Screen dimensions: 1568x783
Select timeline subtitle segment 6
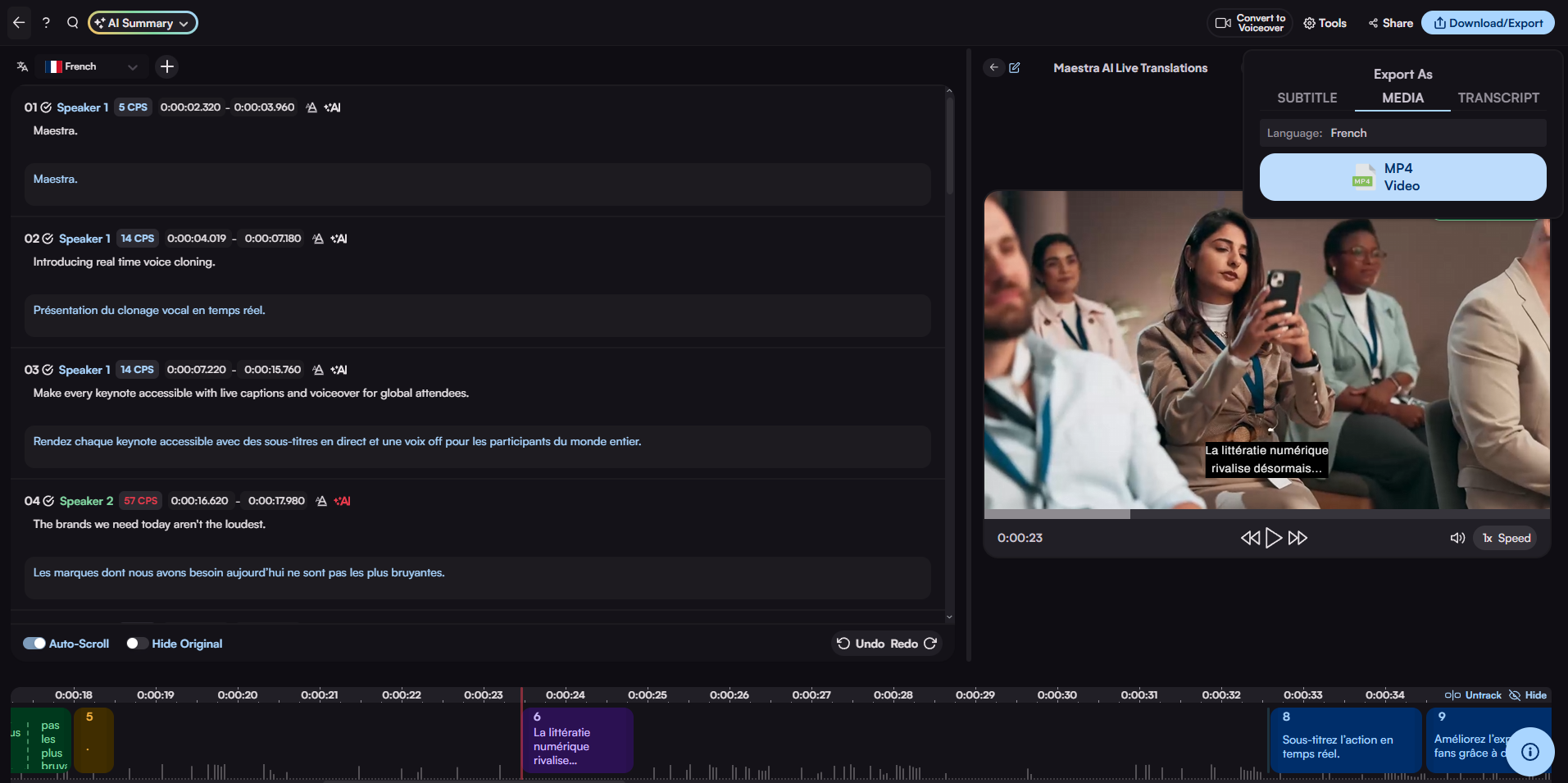577,740
